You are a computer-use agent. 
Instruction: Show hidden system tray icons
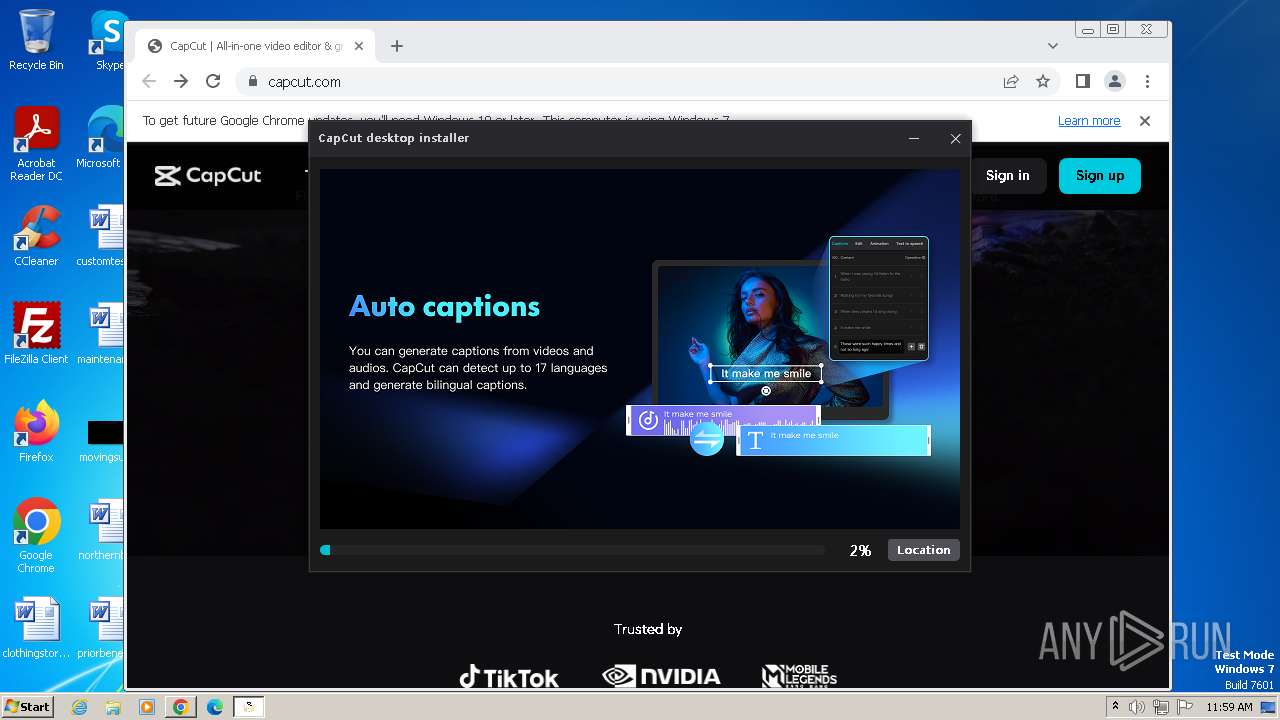pos(1116,707)
